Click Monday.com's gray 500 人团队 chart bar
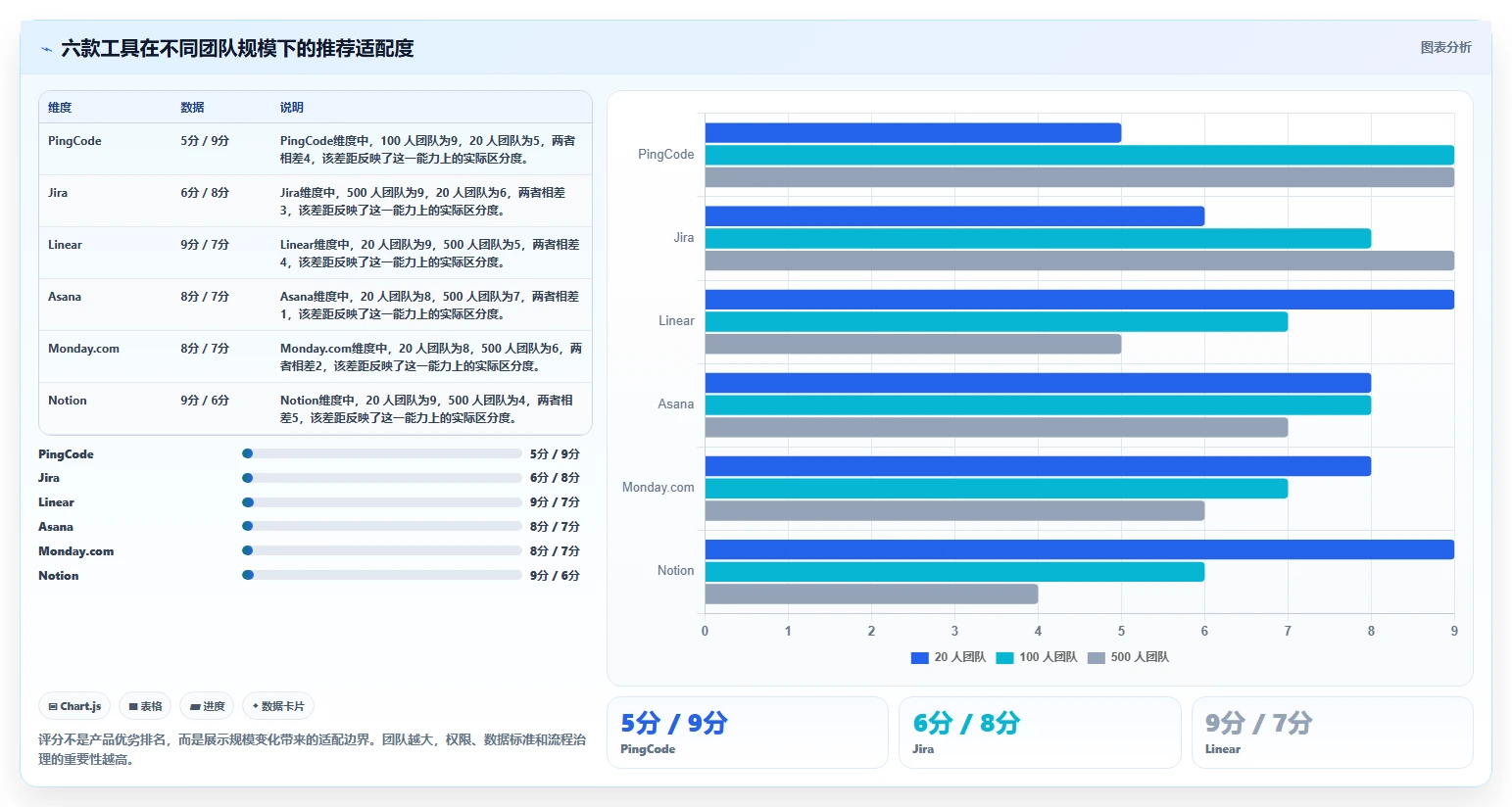Viewport: 1512px width, 807px height. (x=954, y=510)
